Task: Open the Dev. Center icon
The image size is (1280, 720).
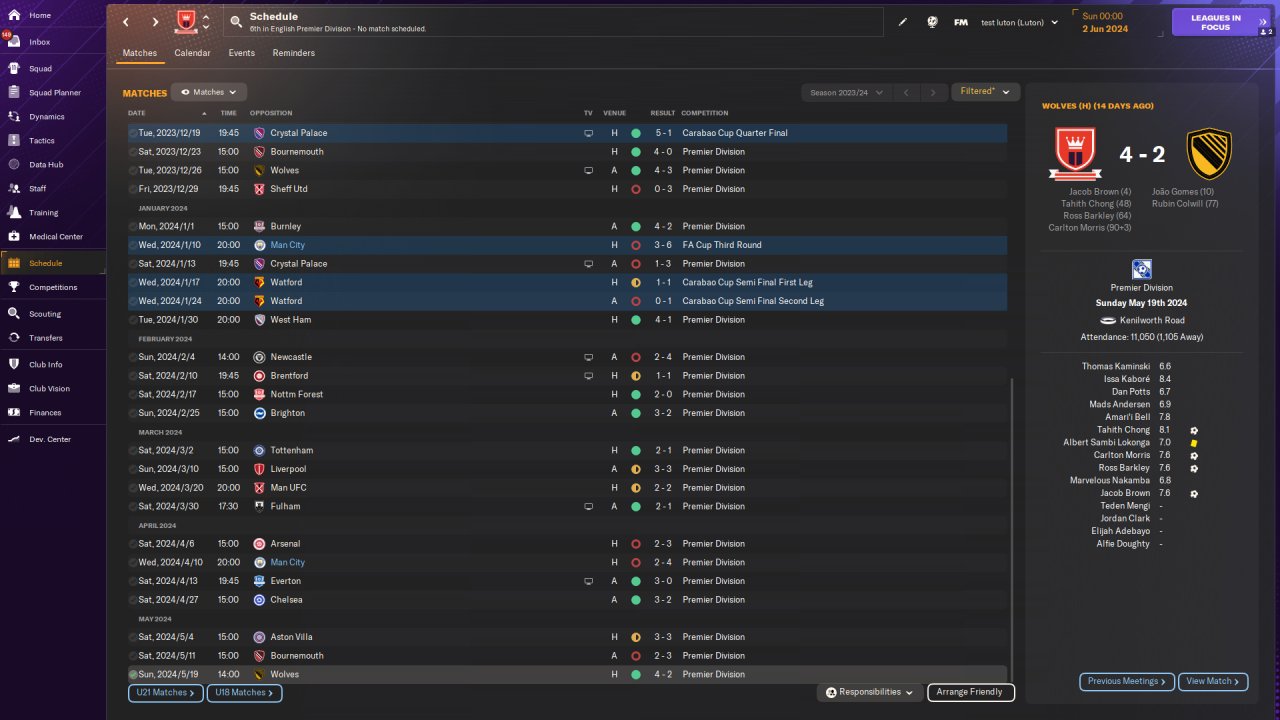Action: point(14,440)
